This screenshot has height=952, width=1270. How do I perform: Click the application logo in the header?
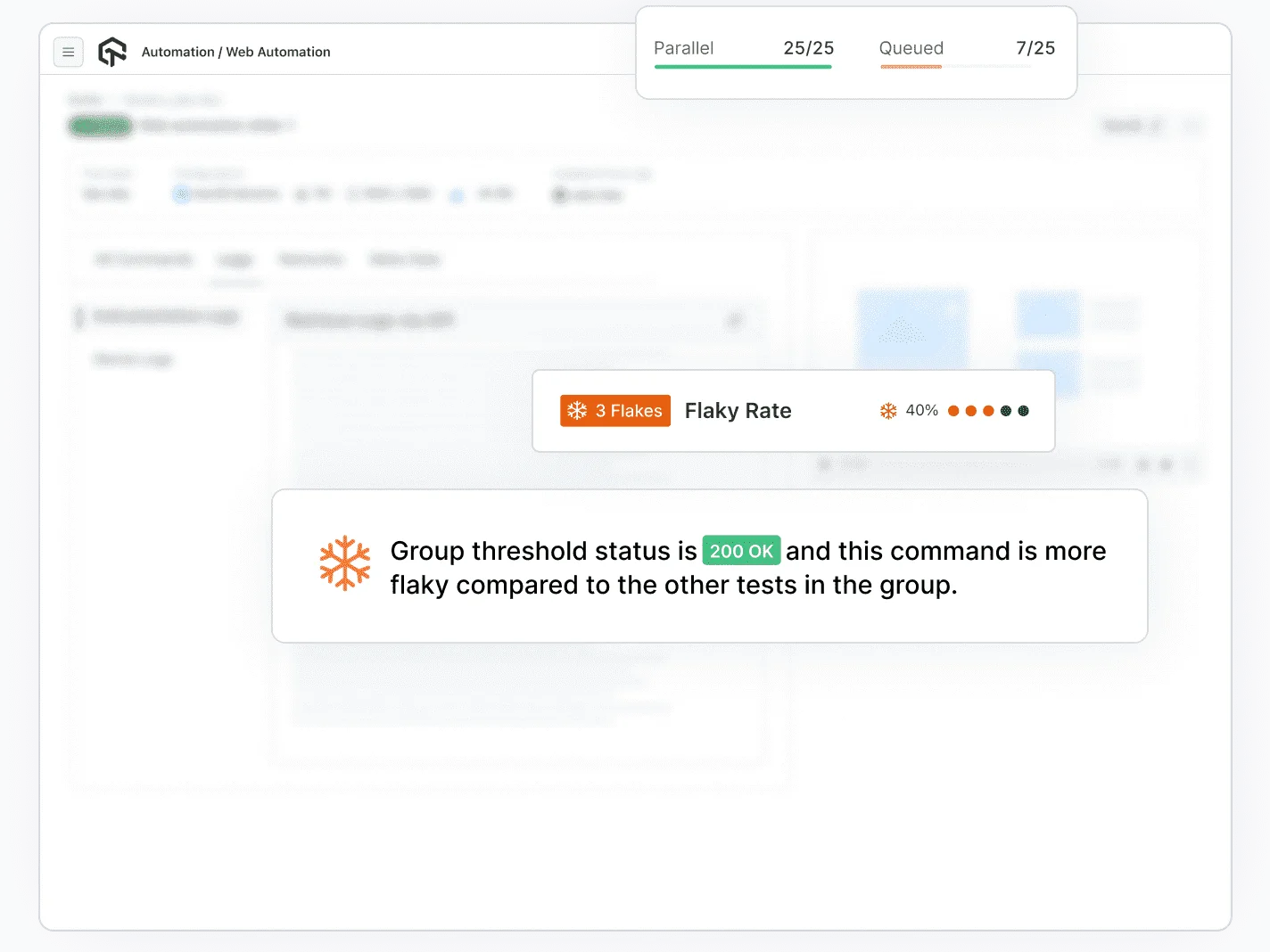(111, 52)
